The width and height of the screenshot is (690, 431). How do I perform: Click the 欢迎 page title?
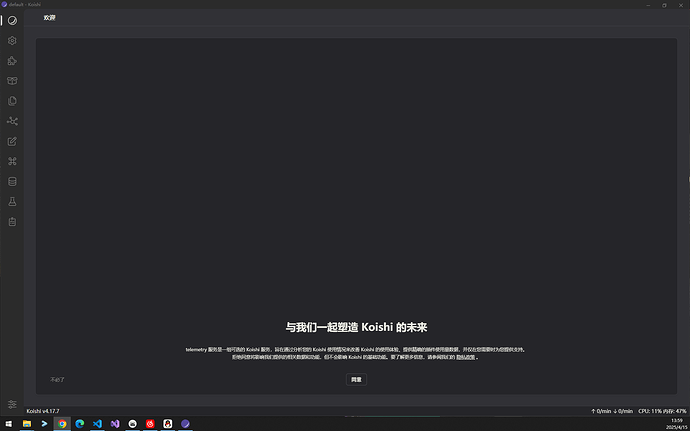click(x=49, y=18)
